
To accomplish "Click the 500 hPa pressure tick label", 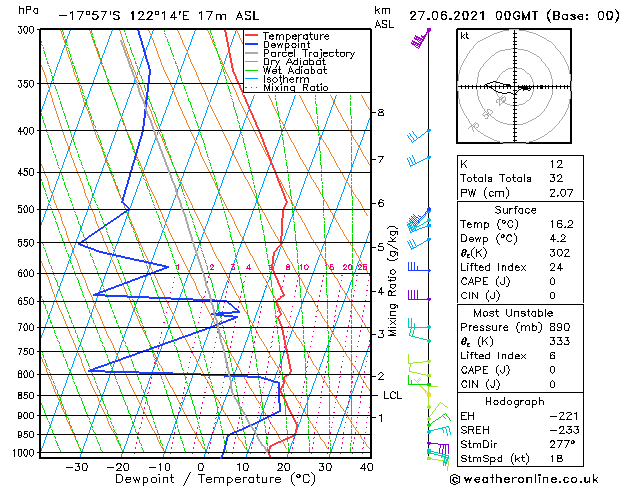I will click(28, 209).
